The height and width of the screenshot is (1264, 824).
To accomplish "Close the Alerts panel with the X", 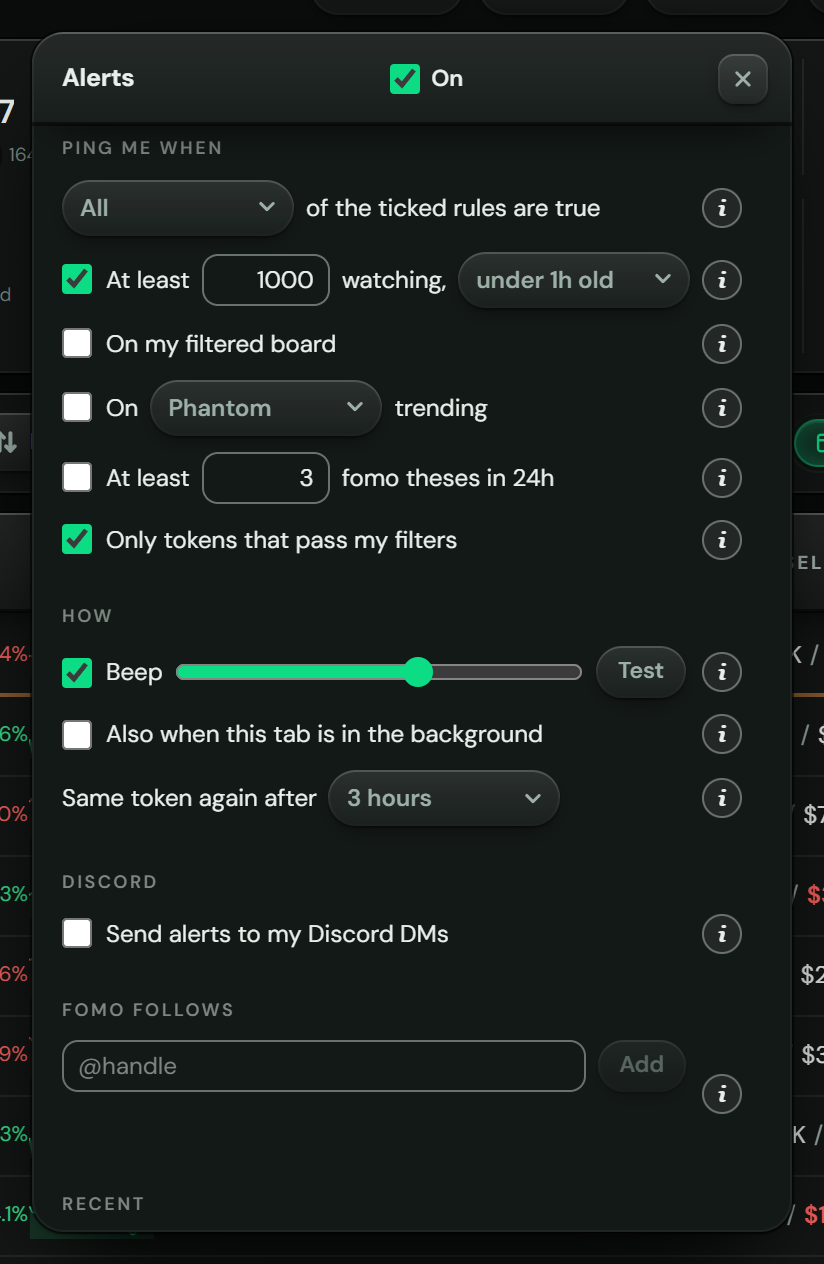I will (743, 79).
